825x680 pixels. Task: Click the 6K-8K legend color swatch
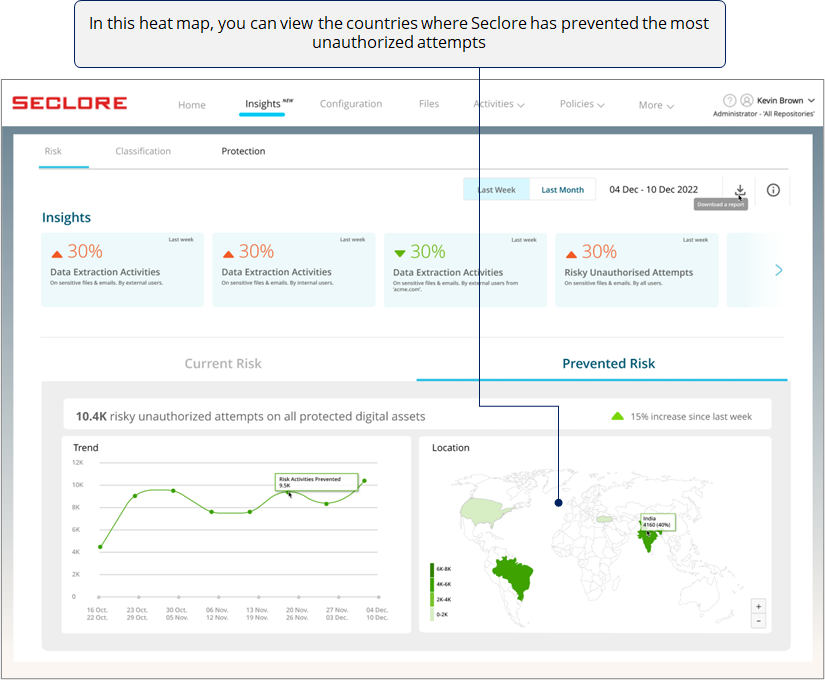432,570
